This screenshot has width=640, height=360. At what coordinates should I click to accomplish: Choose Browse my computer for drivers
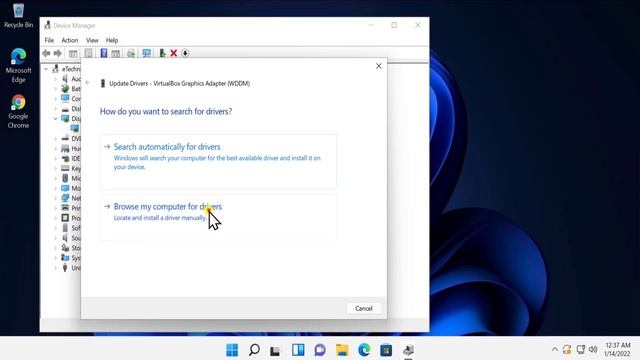[x=218, y=217]
